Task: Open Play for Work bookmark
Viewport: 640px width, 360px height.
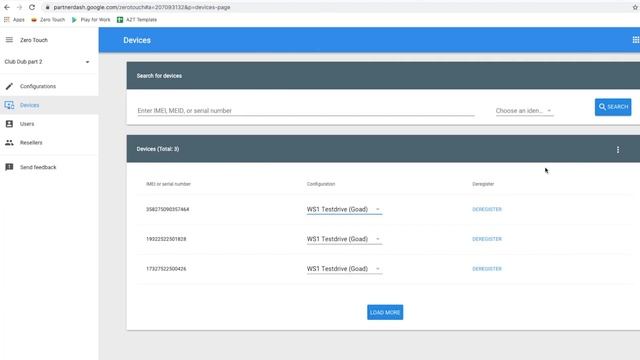Action: (91, 20)
